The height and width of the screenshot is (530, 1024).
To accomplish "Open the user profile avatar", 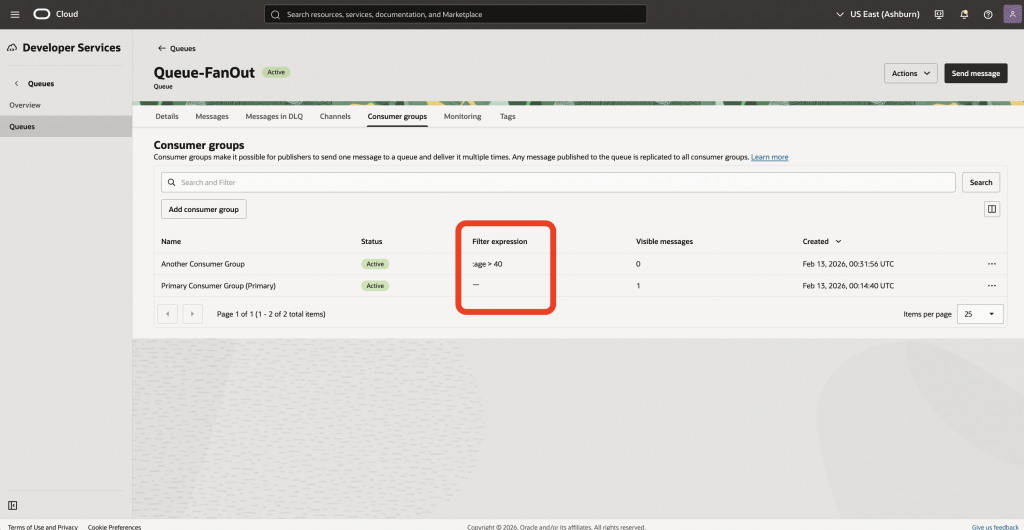I will point(1012,14).
